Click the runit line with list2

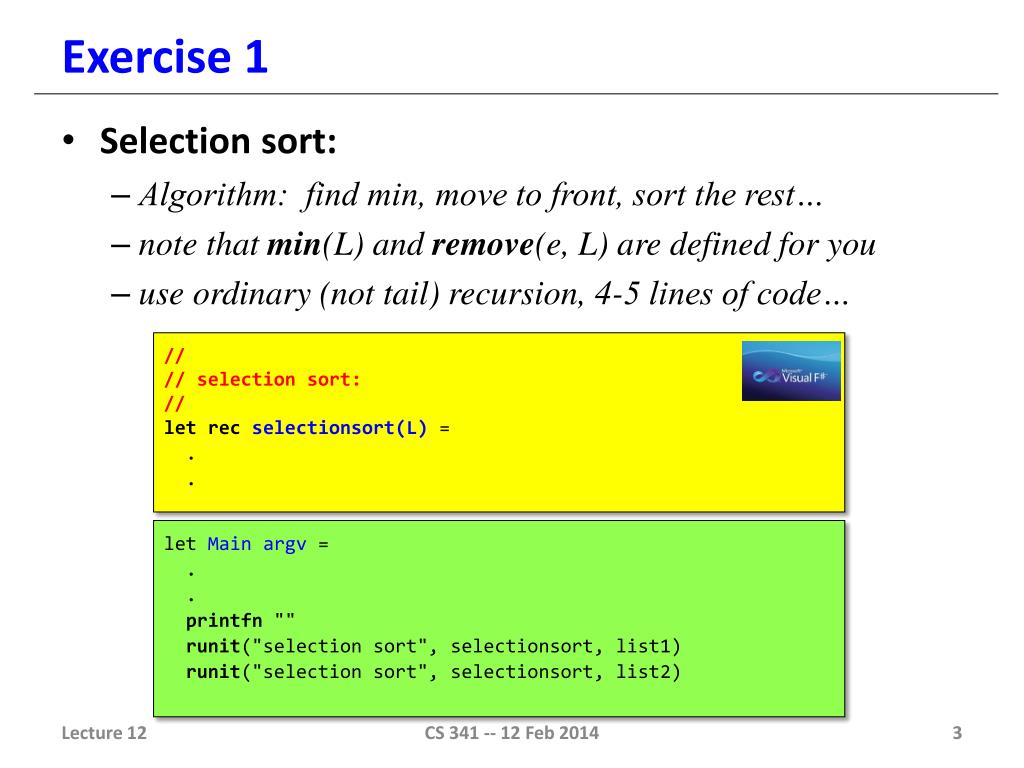(x=433, y=672)
